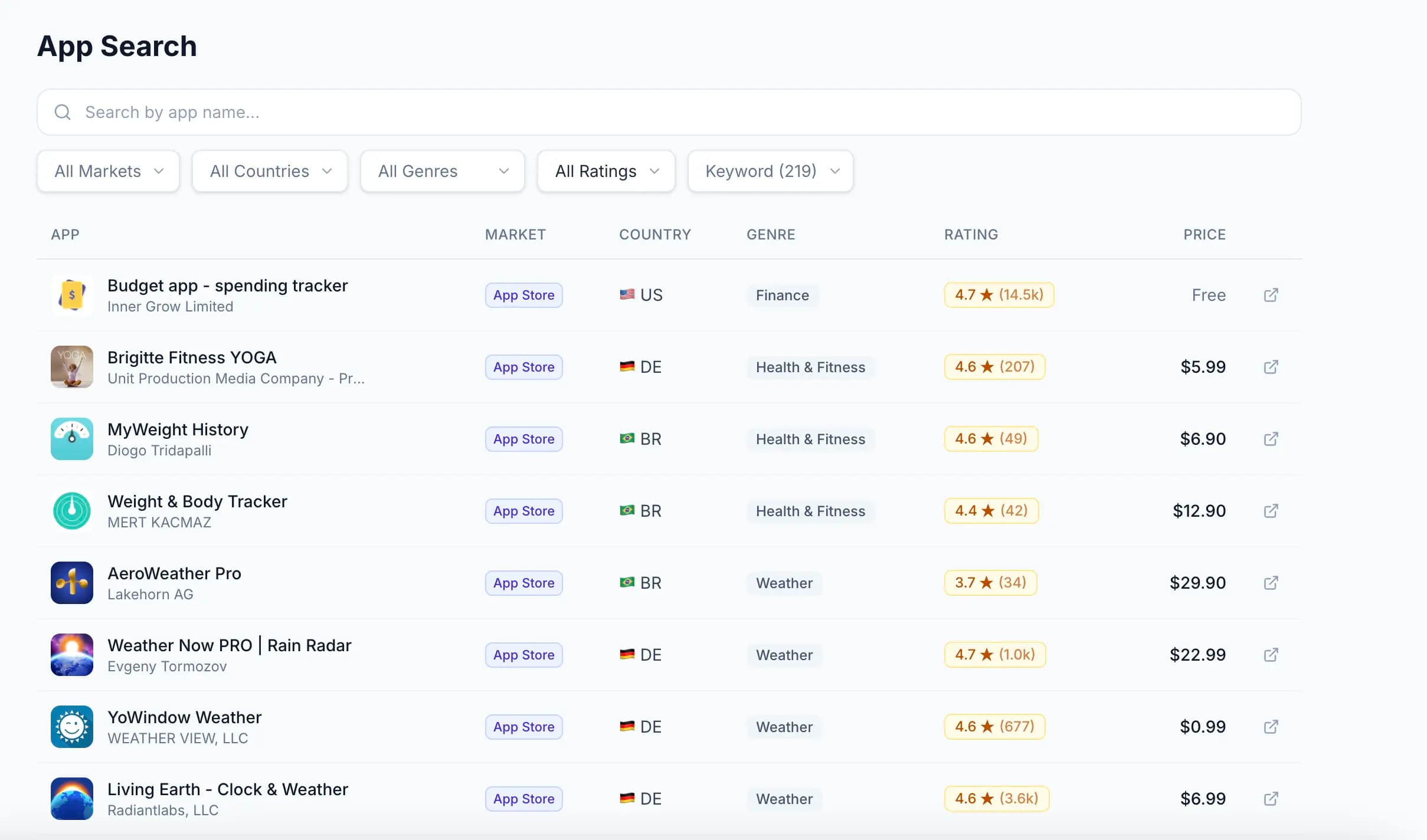Viewport: 1427px width, 840px height.
Task: Click the US flag in Budget app row
Action: 627,294
